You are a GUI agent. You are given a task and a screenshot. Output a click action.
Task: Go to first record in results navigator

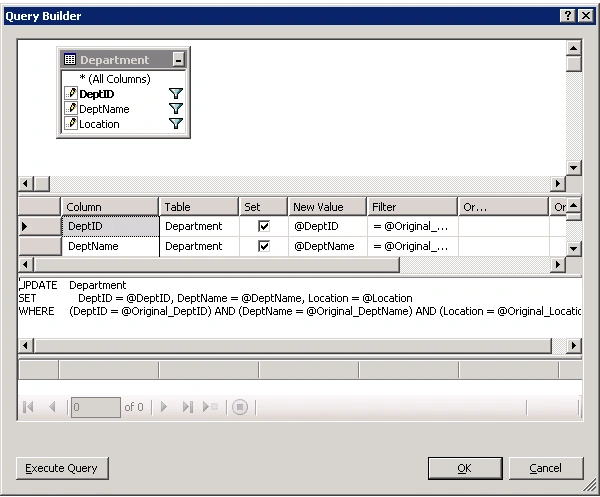click(28, 407)
